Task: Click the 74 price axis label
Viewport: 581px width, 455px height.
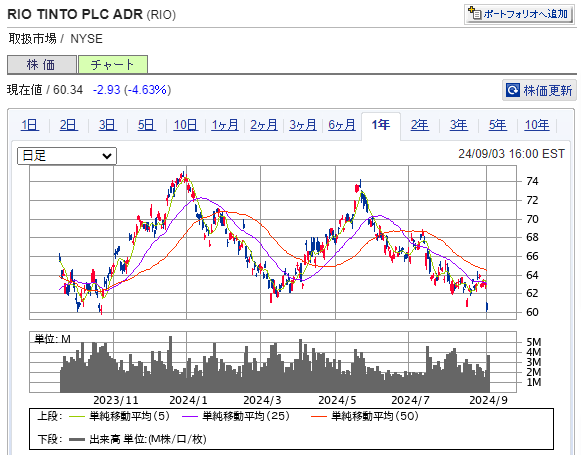Action: pyautogui.click(x=532, y=181)
